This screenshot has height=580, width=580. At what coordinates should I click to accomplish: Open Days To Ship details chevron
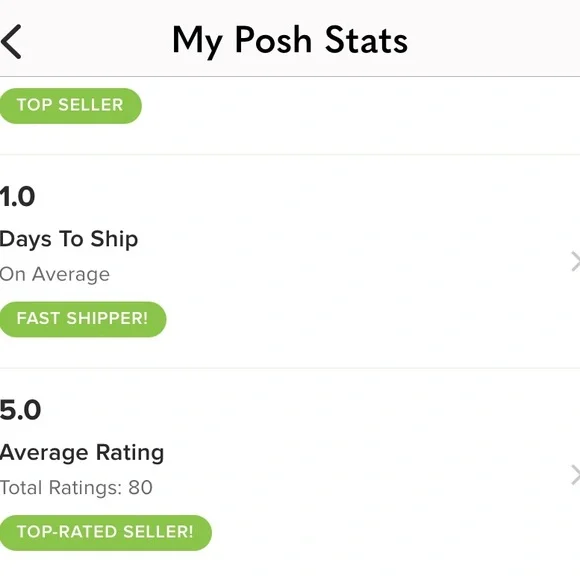pyautogui.click(x=575, y=261)
